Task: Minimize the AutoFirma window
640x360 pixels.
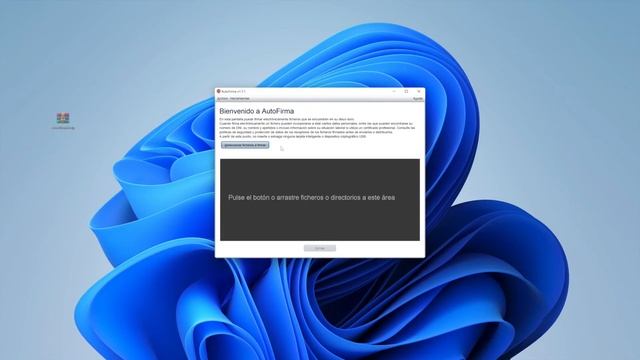Action: tap(394, 91)
